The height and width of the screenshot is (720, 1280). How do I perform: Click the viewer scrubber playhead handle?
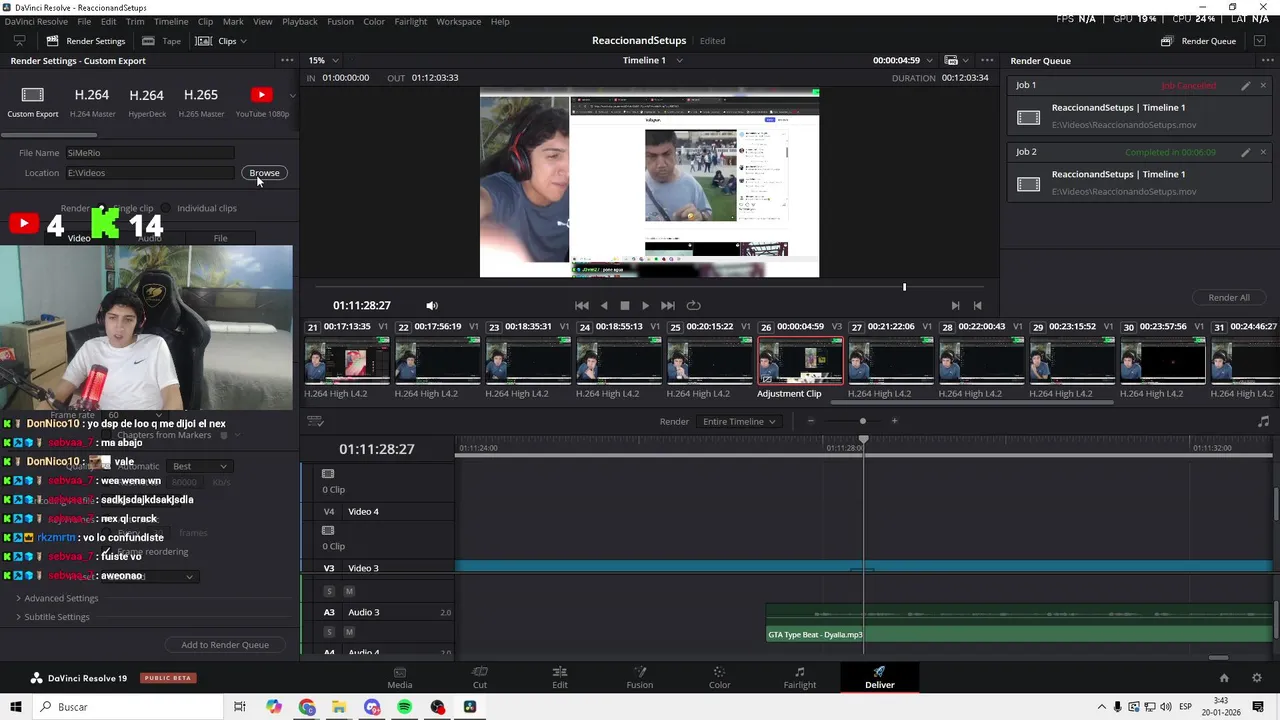pos(904,287)
